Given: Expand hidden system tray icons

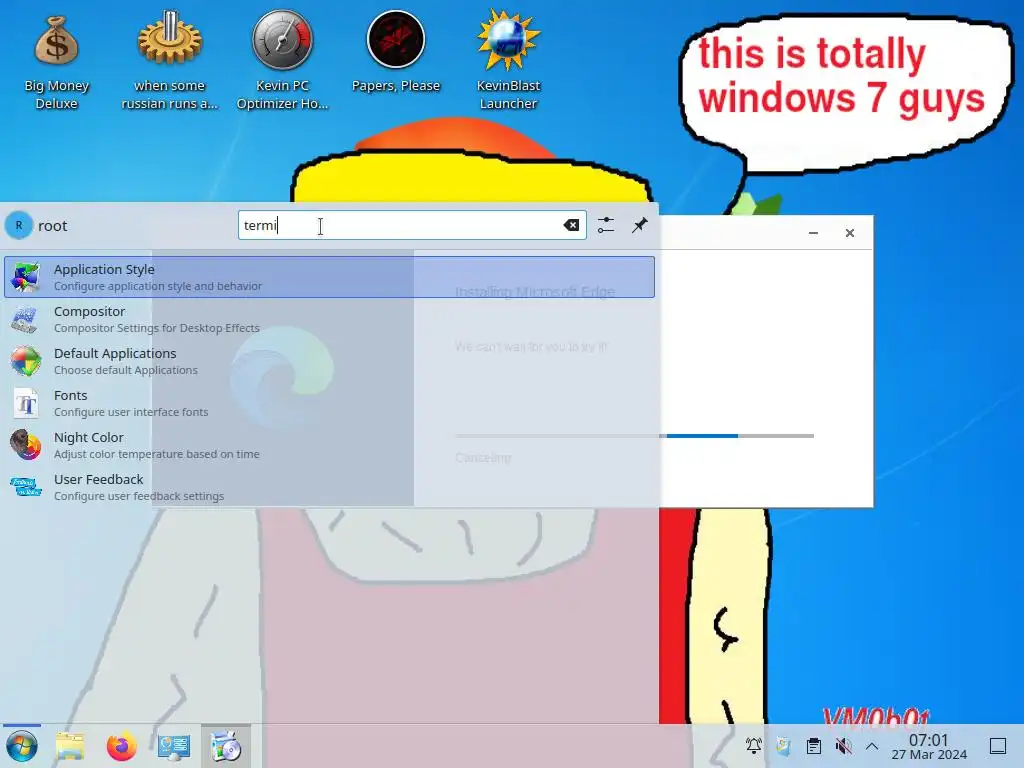Looking at the screenshot, I should point(872,746).
